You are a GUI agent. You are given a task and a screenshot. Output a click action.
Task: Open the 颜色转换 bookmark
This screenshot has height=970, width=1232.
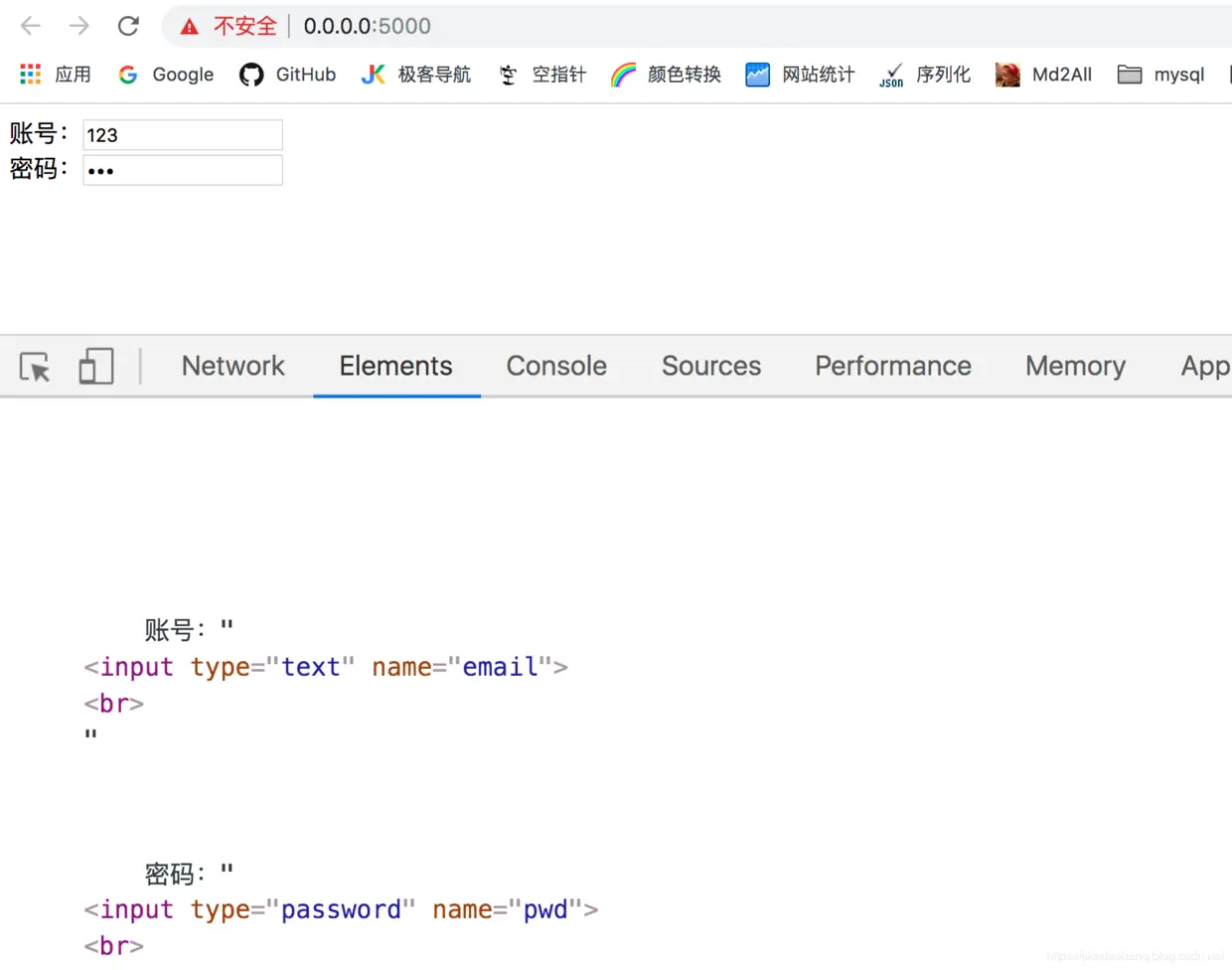pos(667,75)
